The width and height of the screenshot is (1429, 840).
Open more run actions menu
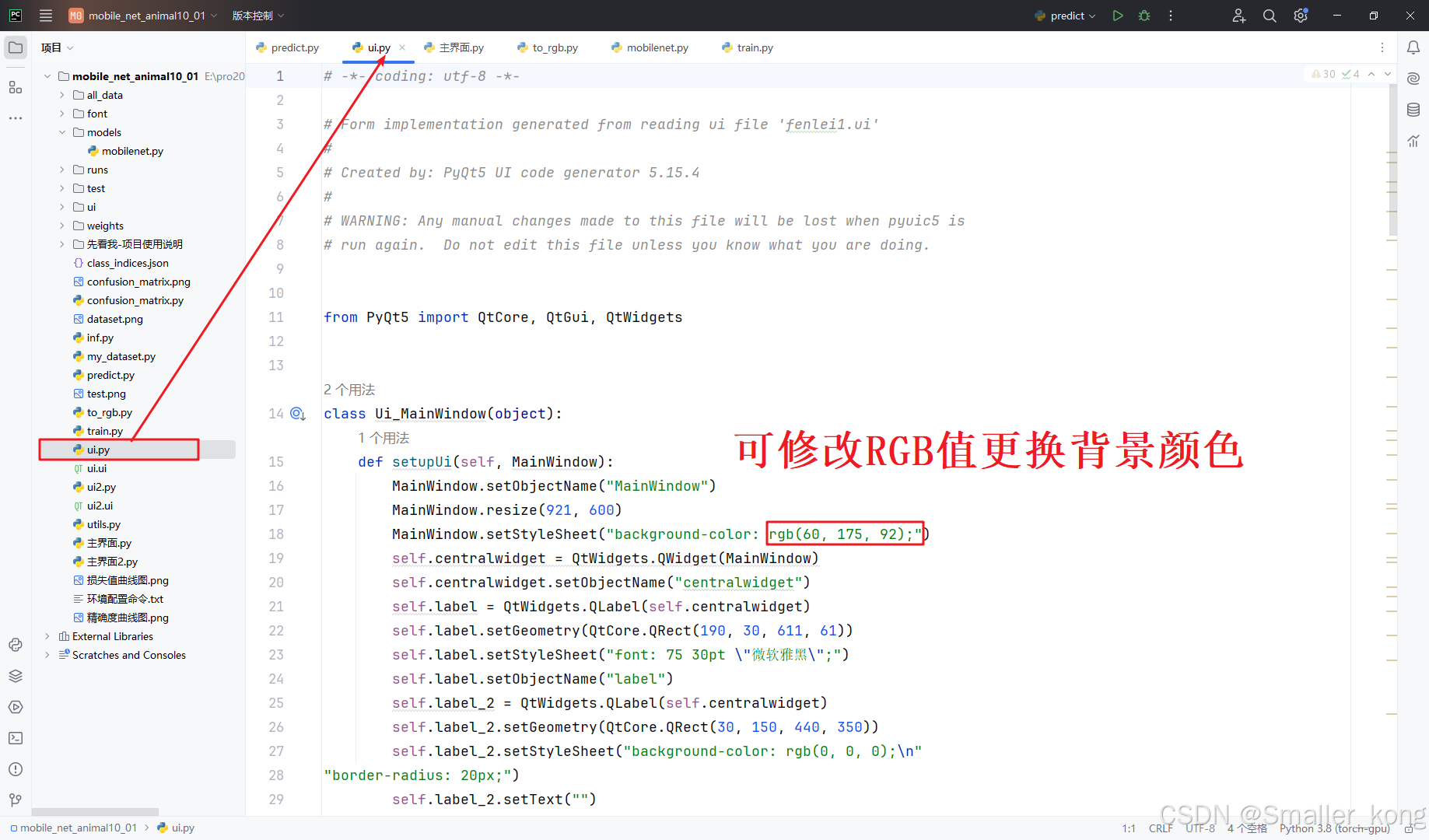point(1171,16)
